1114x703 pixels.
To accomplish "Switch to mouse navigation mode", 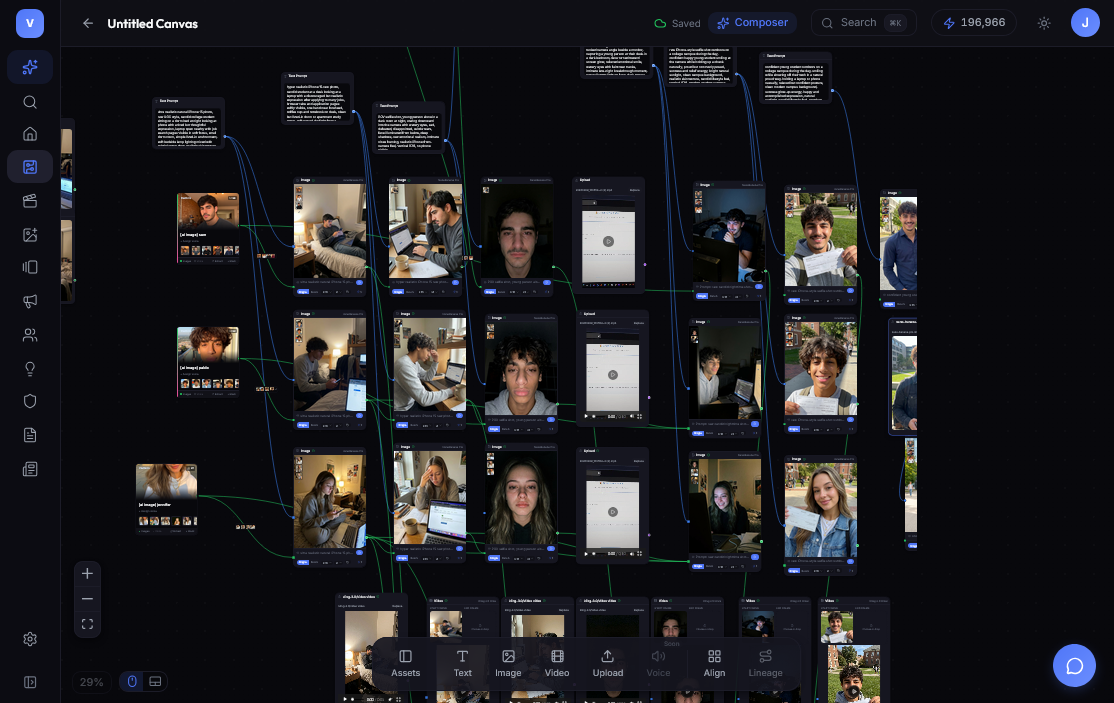I will coord(132,682).
